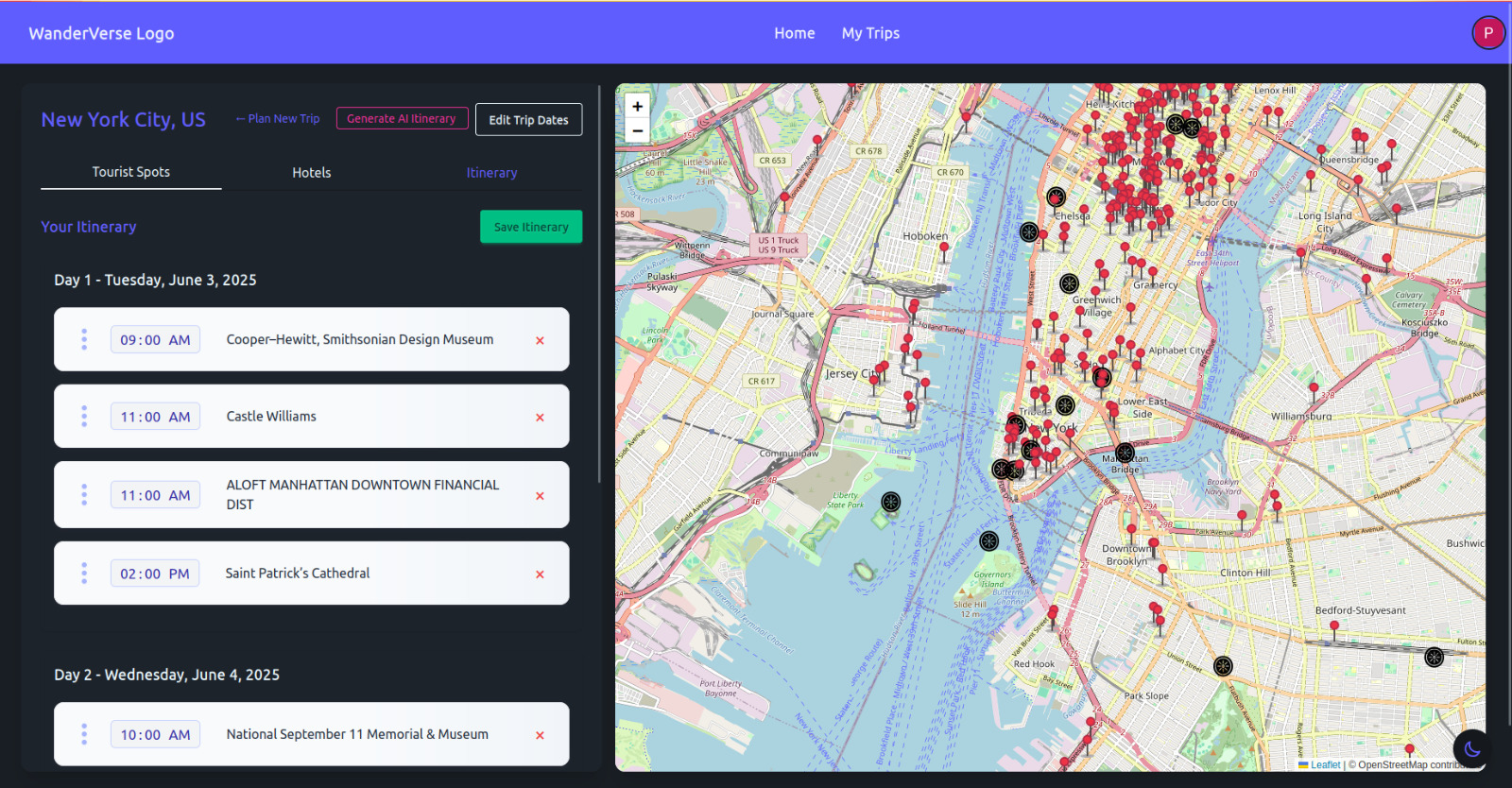Delete Castle Williams itinerary entry
The height and width of the screenshot is (788, 1512).
pos(540,418)
